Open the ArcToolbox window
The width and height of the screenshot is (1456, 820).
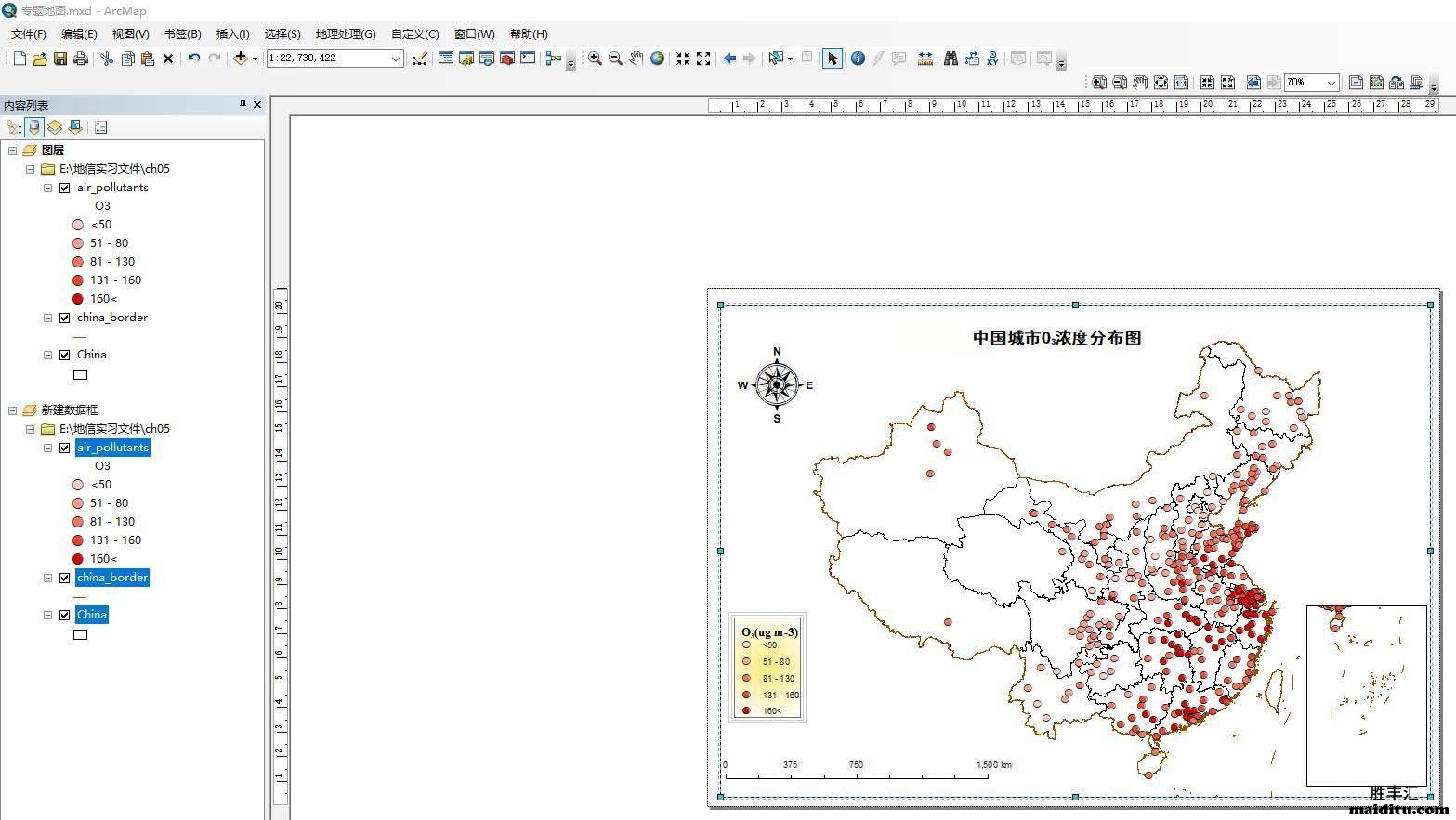pos(506,59)
